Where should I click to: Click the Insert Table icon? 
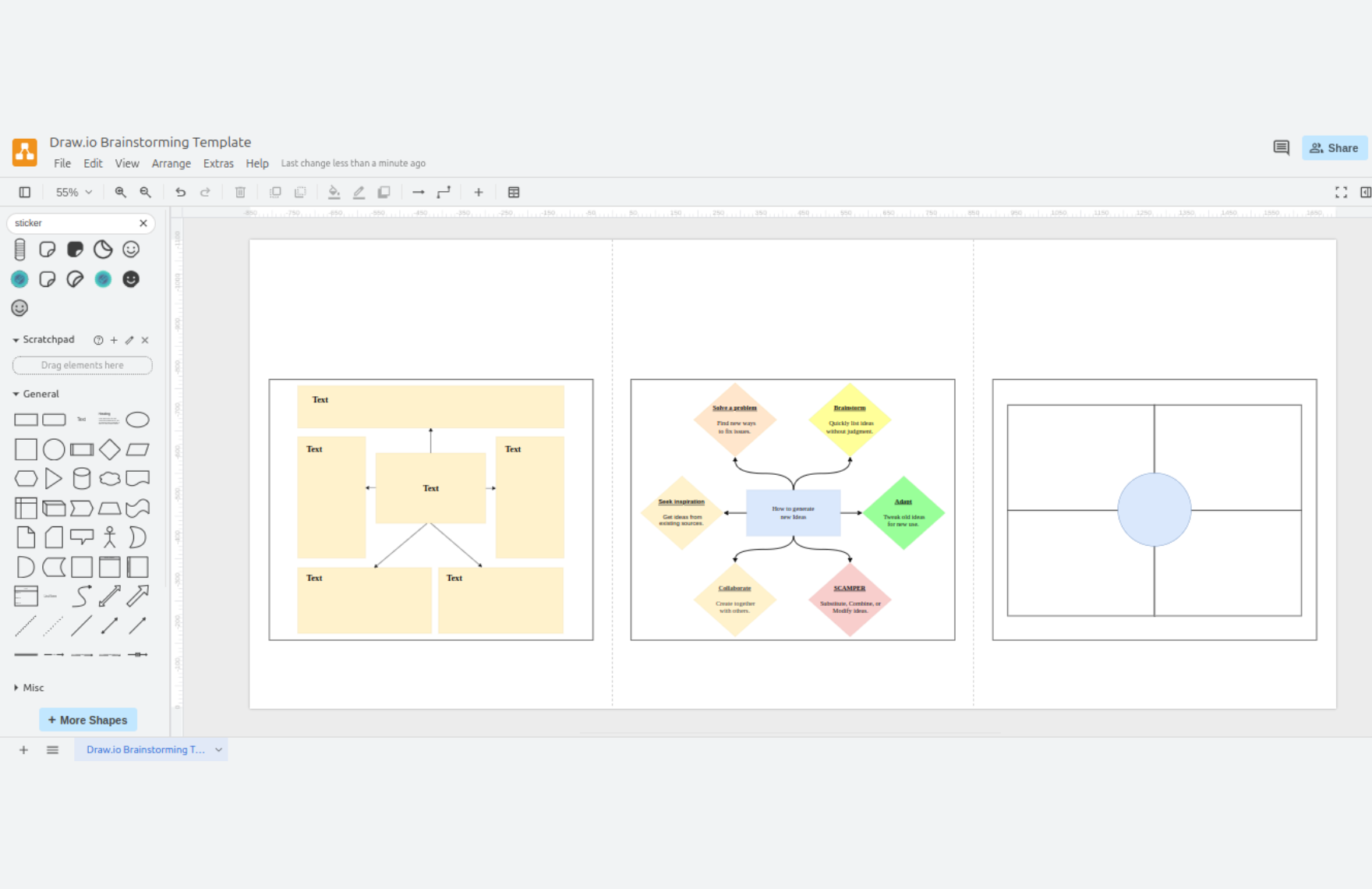coord(514,192)
